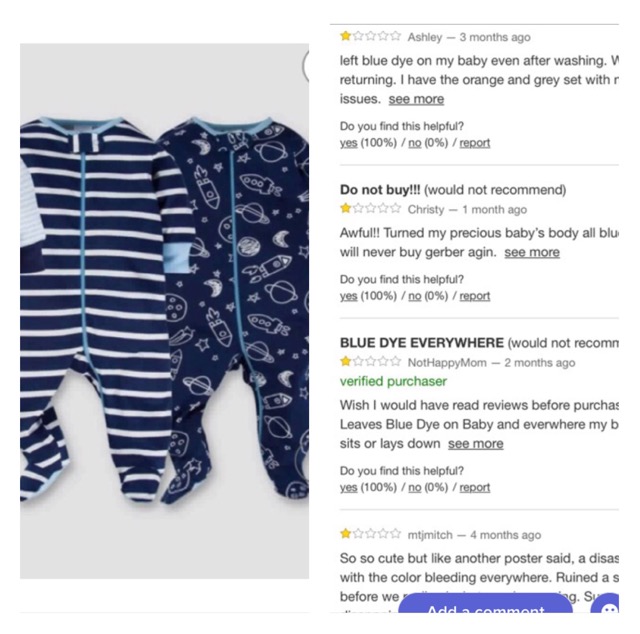Screen dimensions: 640x634
Task: Vote no on Christy's review
Action: point(415,296)
